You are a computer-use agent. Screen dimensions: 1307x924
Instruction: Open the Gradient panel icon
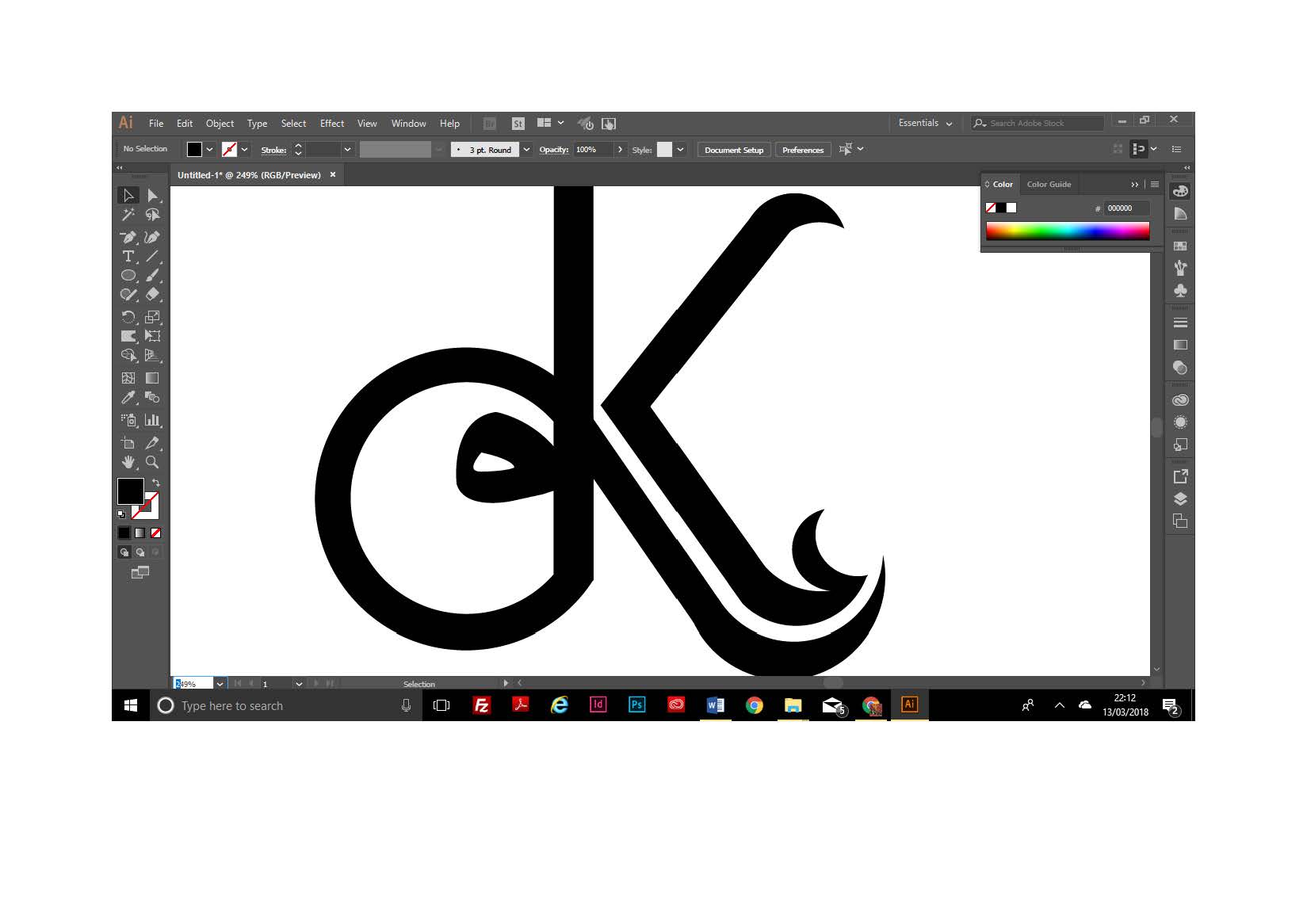[1181, 345]
